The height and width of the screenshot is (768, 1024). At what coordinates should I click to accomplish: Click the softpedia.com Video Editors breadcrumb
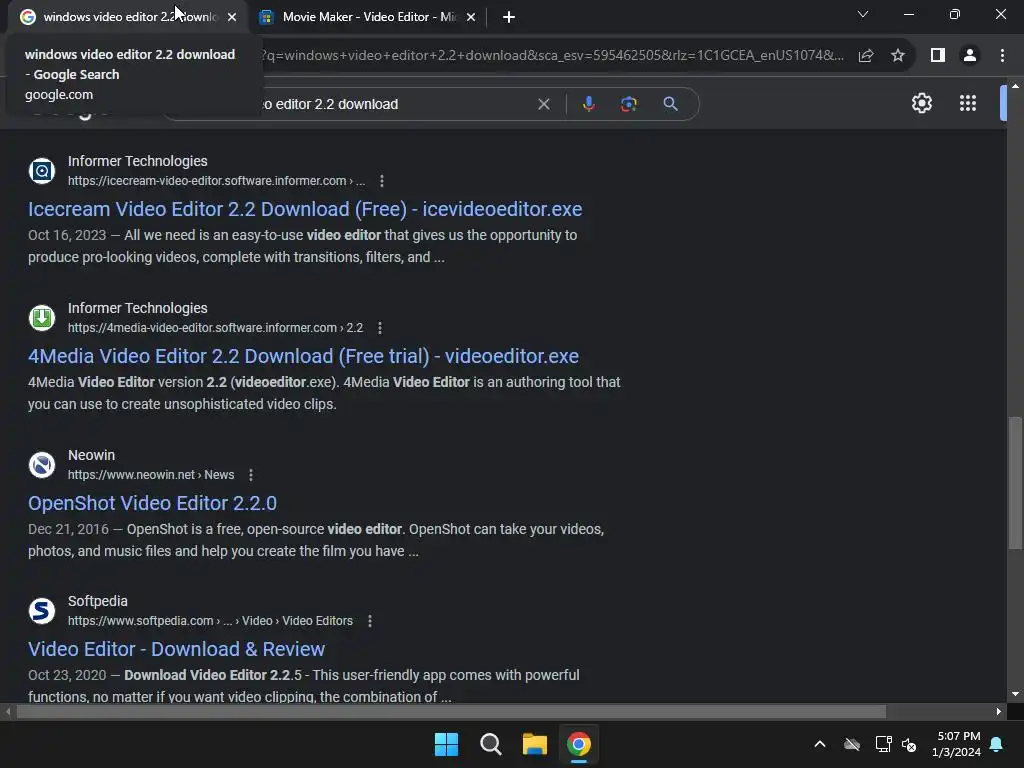(x=210, y=621)
